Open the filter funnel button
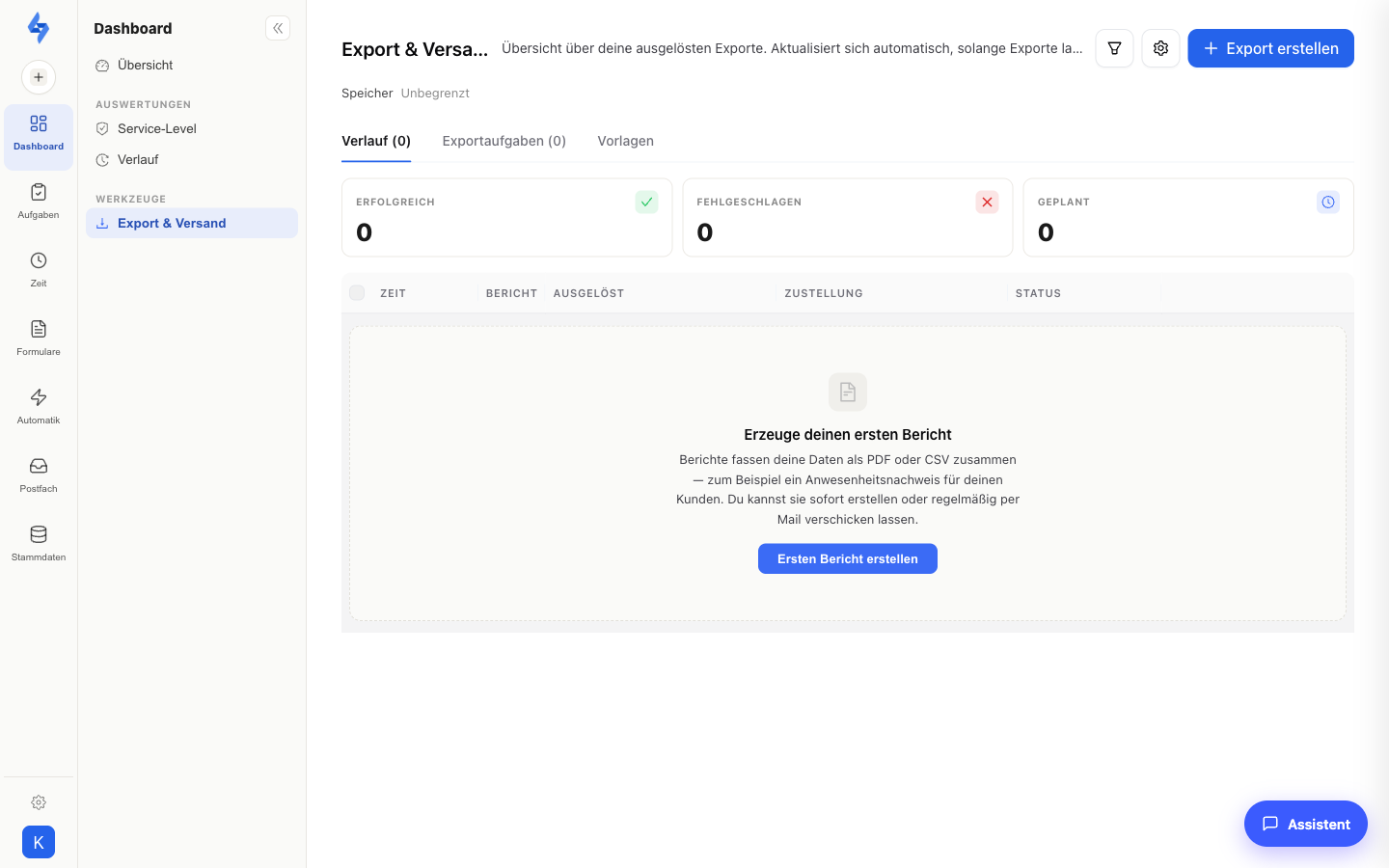The height and width of the screenshot is (868, 1389). click(1114, 48)
